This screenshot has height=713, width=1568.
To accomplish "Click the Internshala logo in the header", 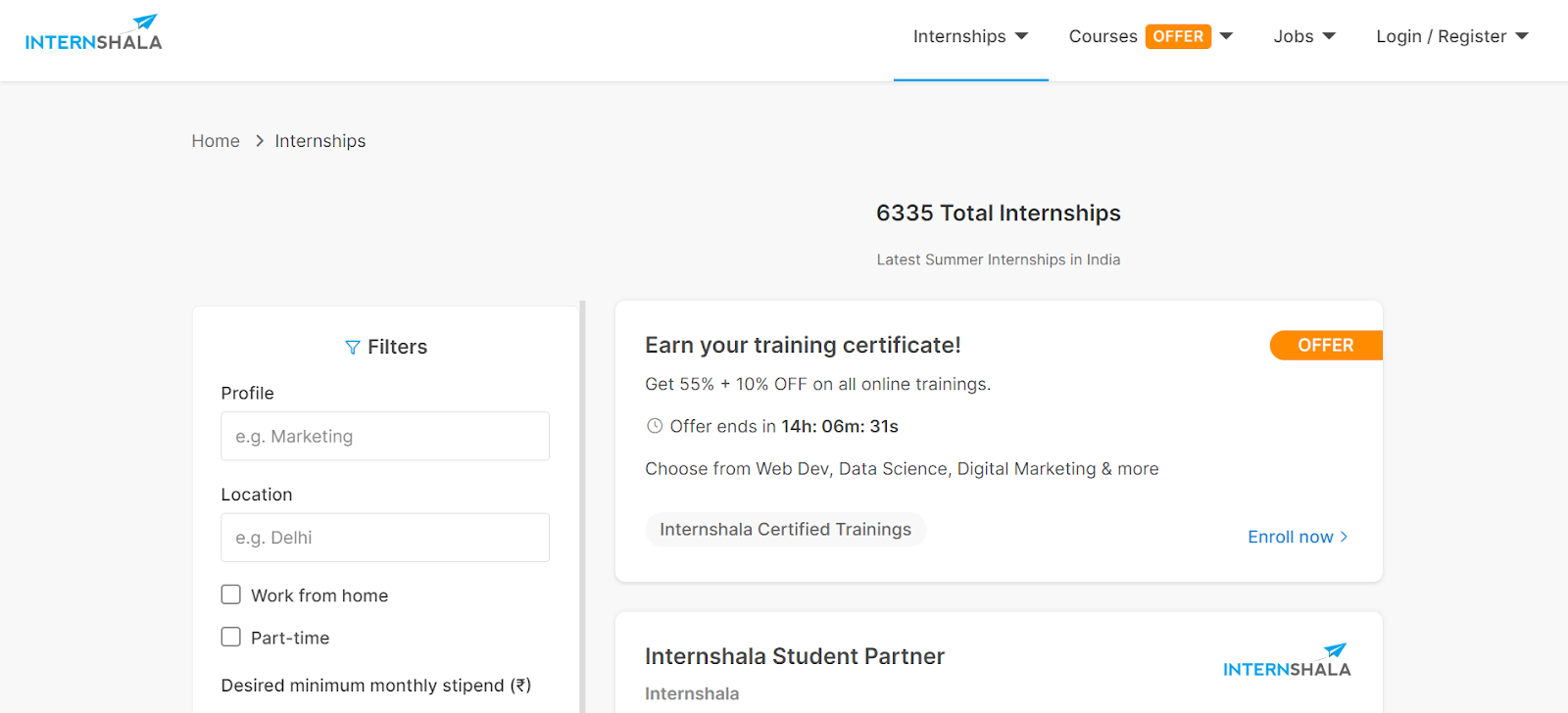I will pos(93,32).
